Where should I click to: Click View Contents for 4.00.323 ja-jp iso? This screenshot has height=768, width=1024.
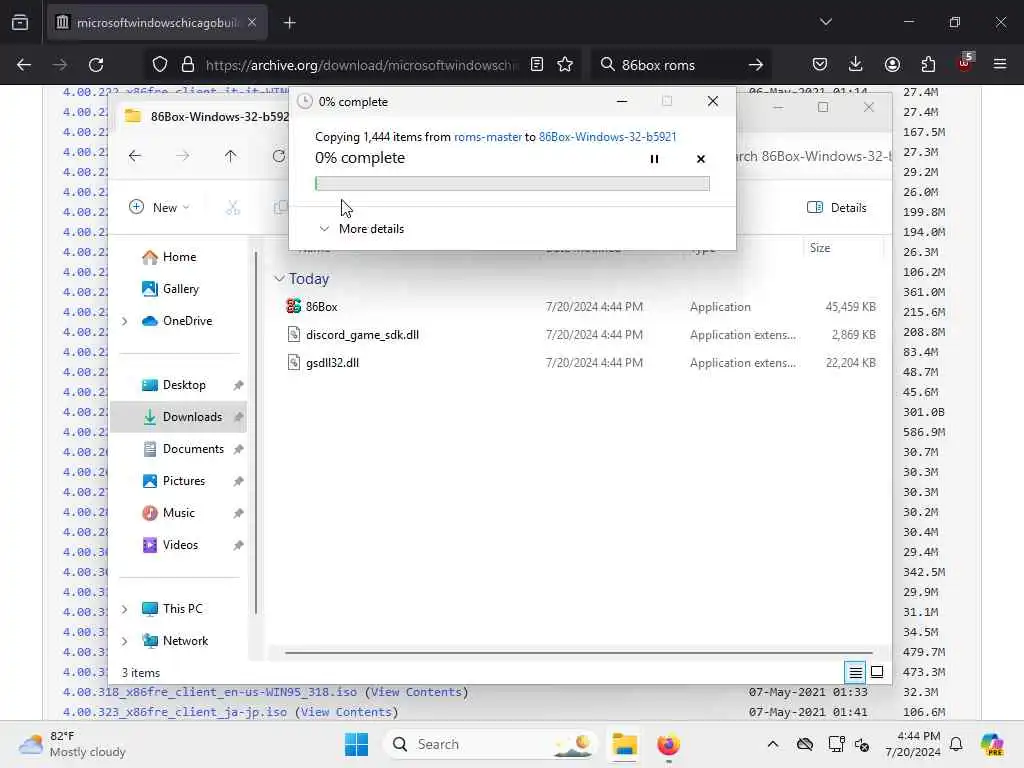pos(346,712)
